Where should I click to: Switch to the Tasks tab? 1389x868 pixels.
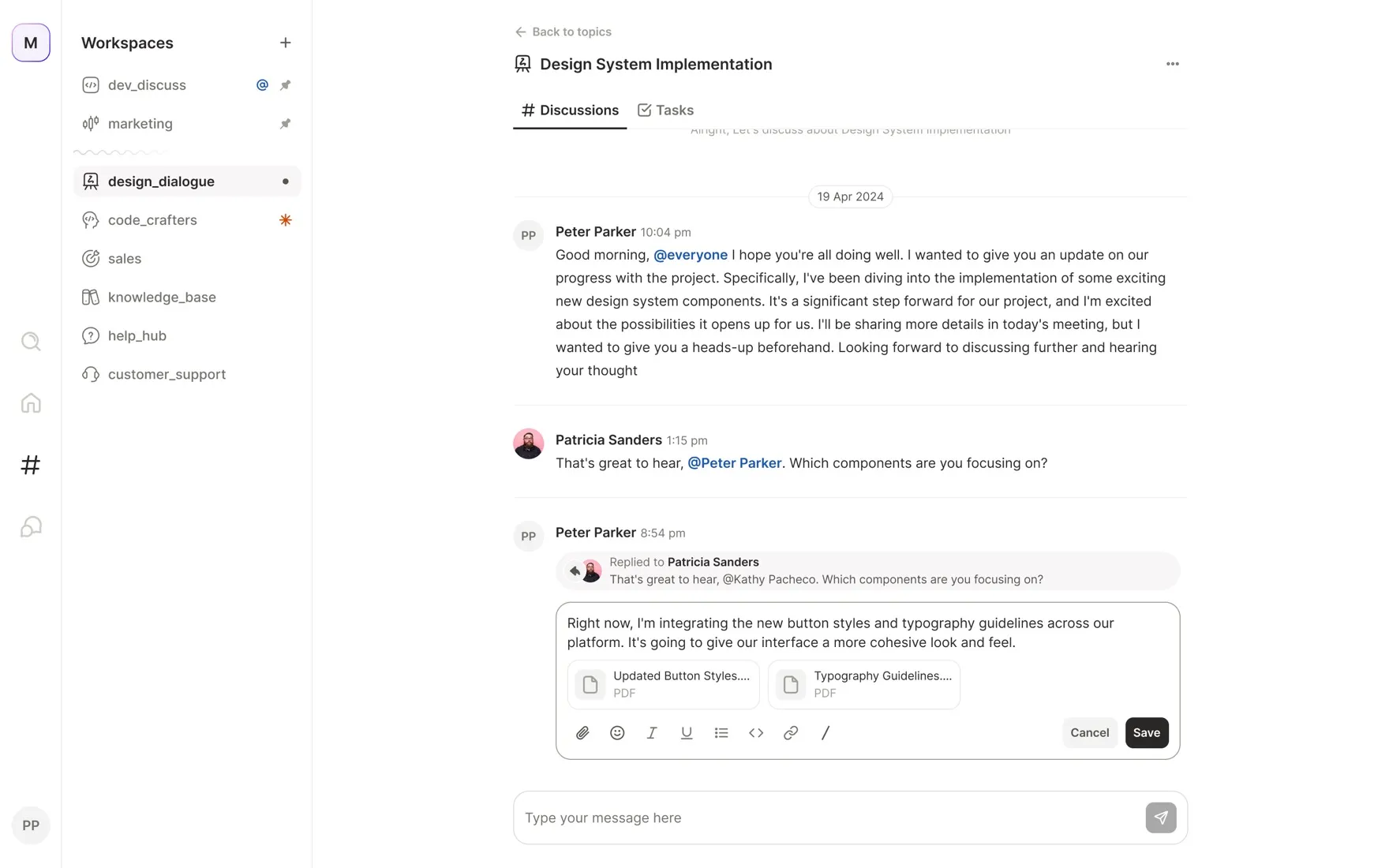pyautogui.click(x=665, y=110)
